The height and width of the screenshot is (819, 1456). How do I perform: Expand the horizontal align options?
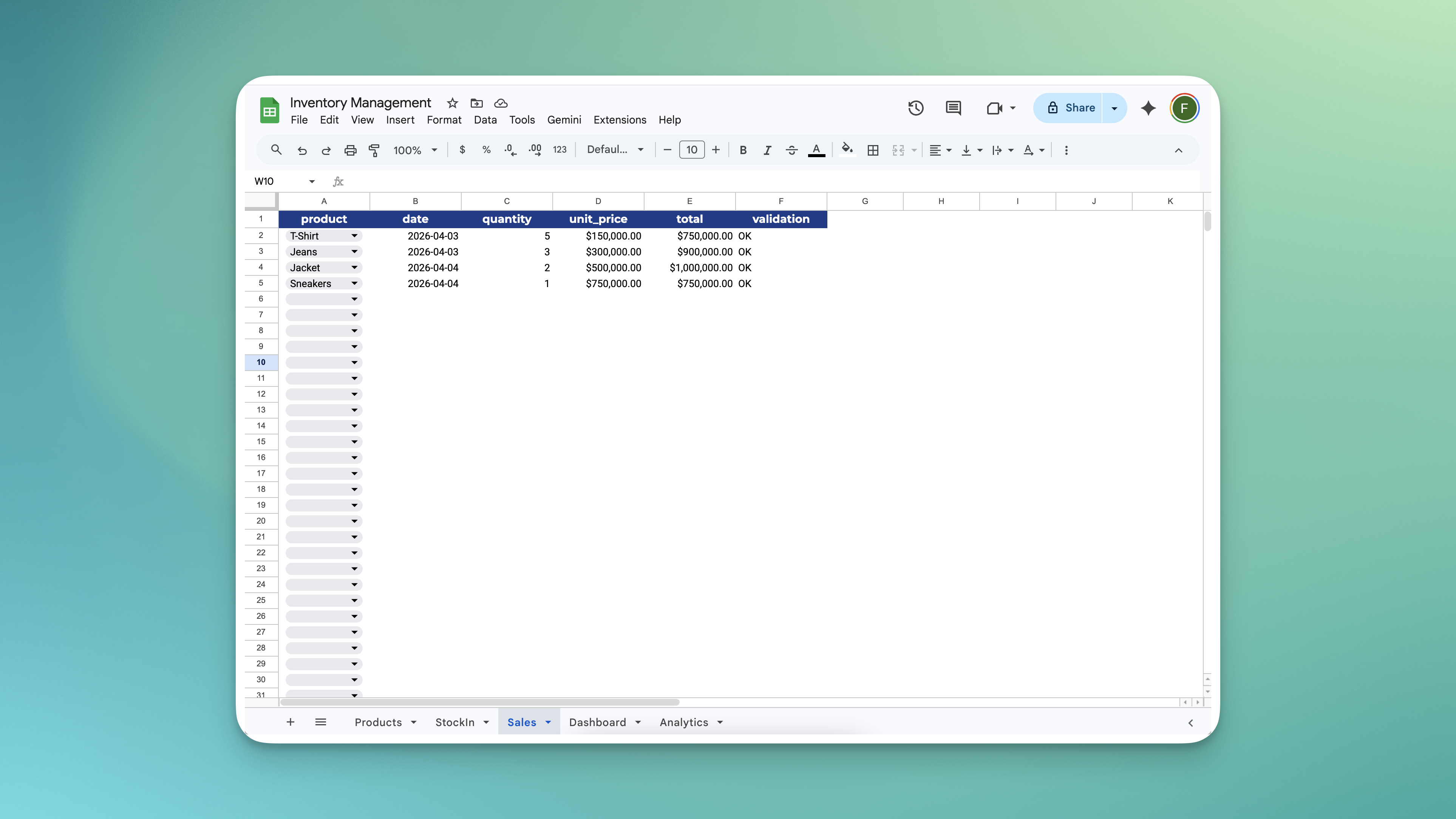[x=948, y=150]
